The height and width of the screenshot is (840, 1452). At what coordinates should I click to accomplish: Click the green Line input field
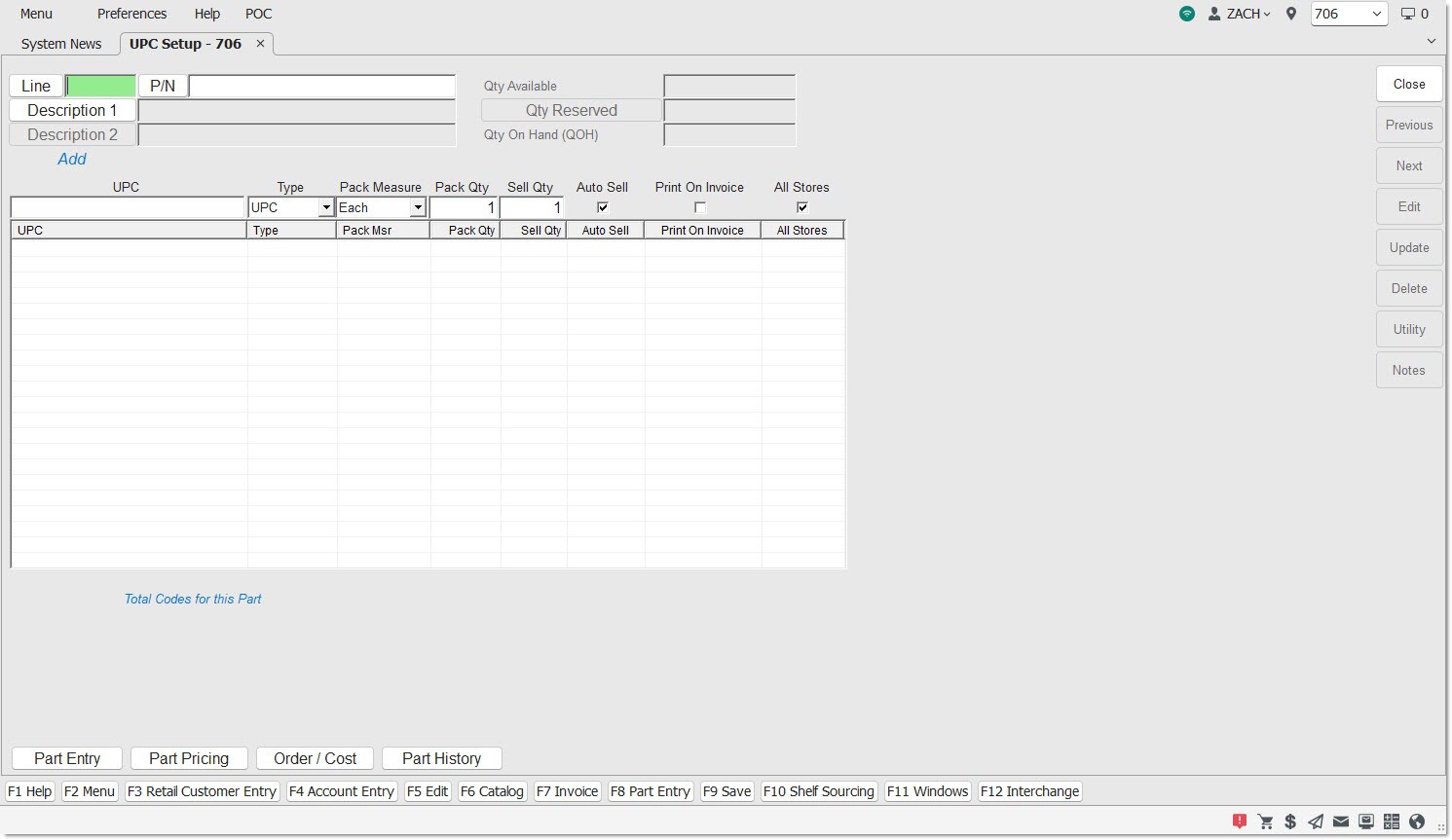101,87
